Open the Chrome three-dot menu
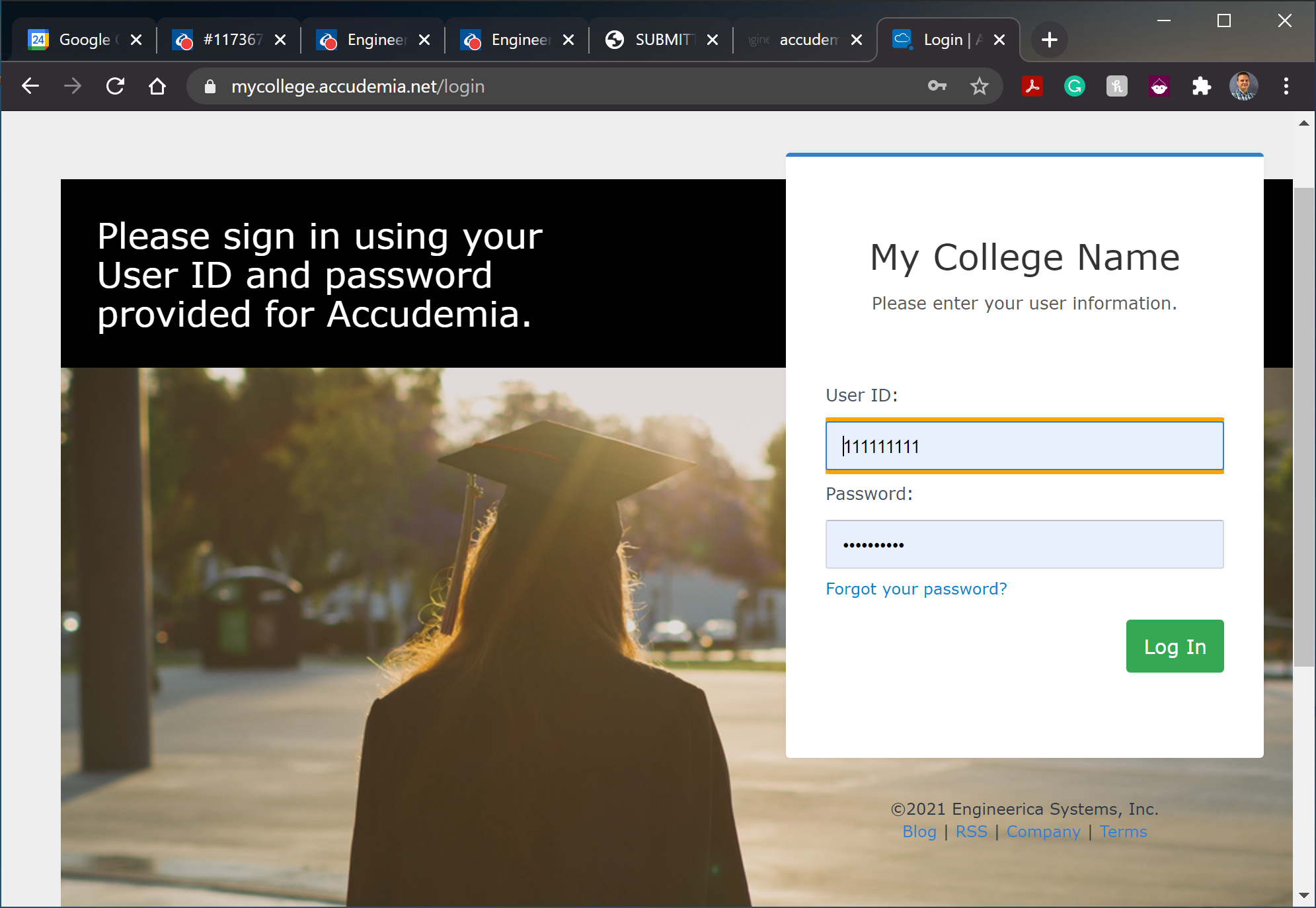Viewport: 1316px width, 908px height. click(x=1286, y=86)
